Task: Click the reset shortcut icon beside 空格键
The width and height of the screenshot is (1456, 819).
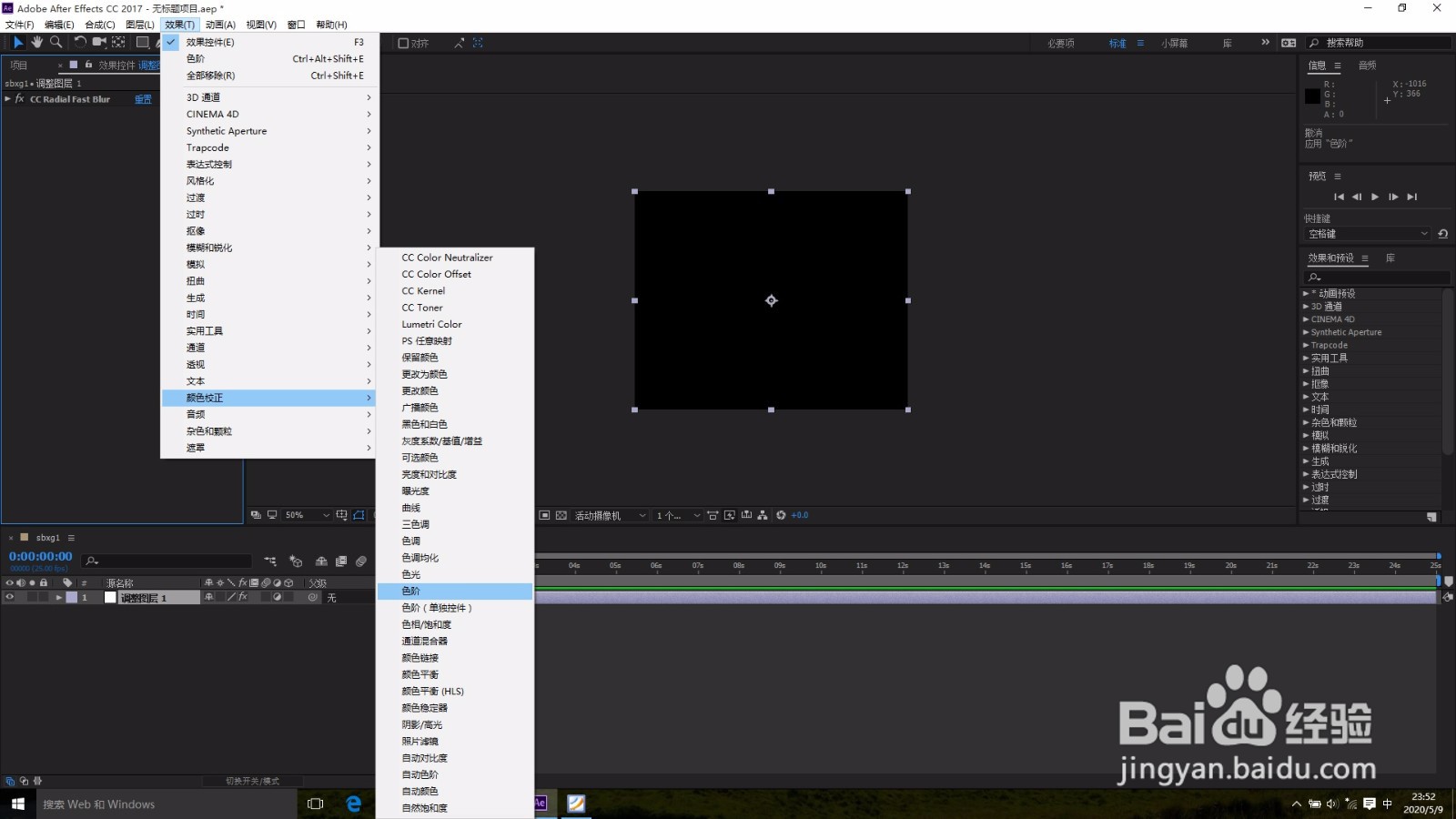Action: point(1442,234)
